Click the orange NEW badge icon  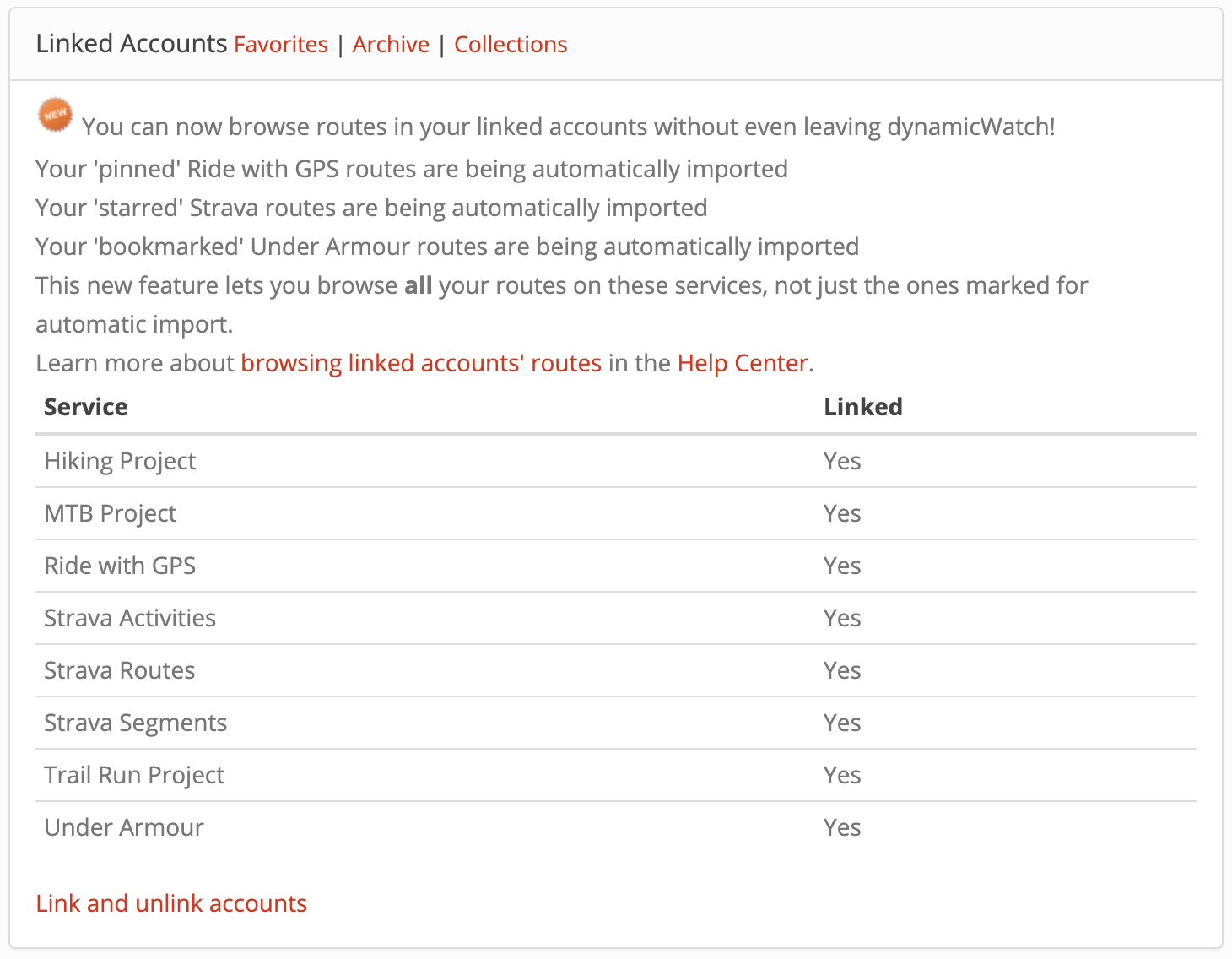(x=55, y=115)
